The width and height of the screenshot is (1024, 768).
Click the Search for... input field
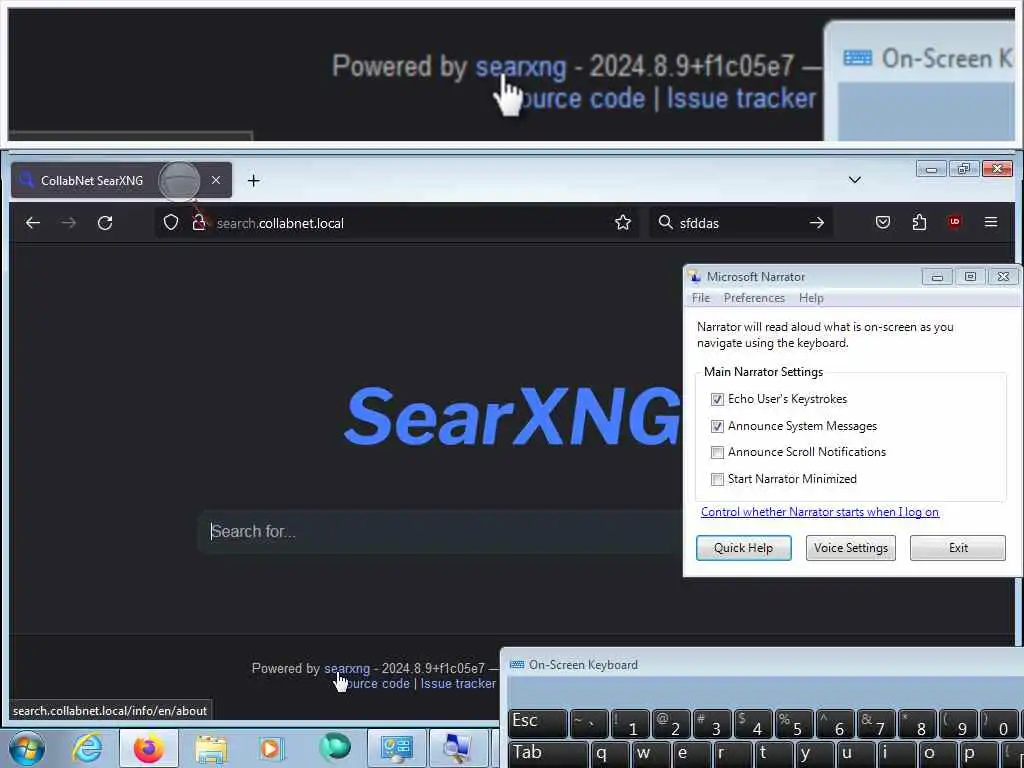[441, 532]
